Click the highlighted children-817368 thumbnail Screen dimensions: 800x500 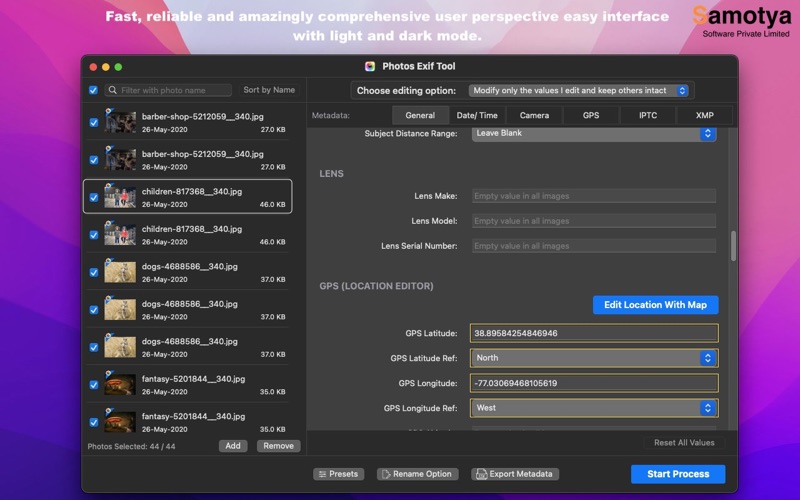120,196
